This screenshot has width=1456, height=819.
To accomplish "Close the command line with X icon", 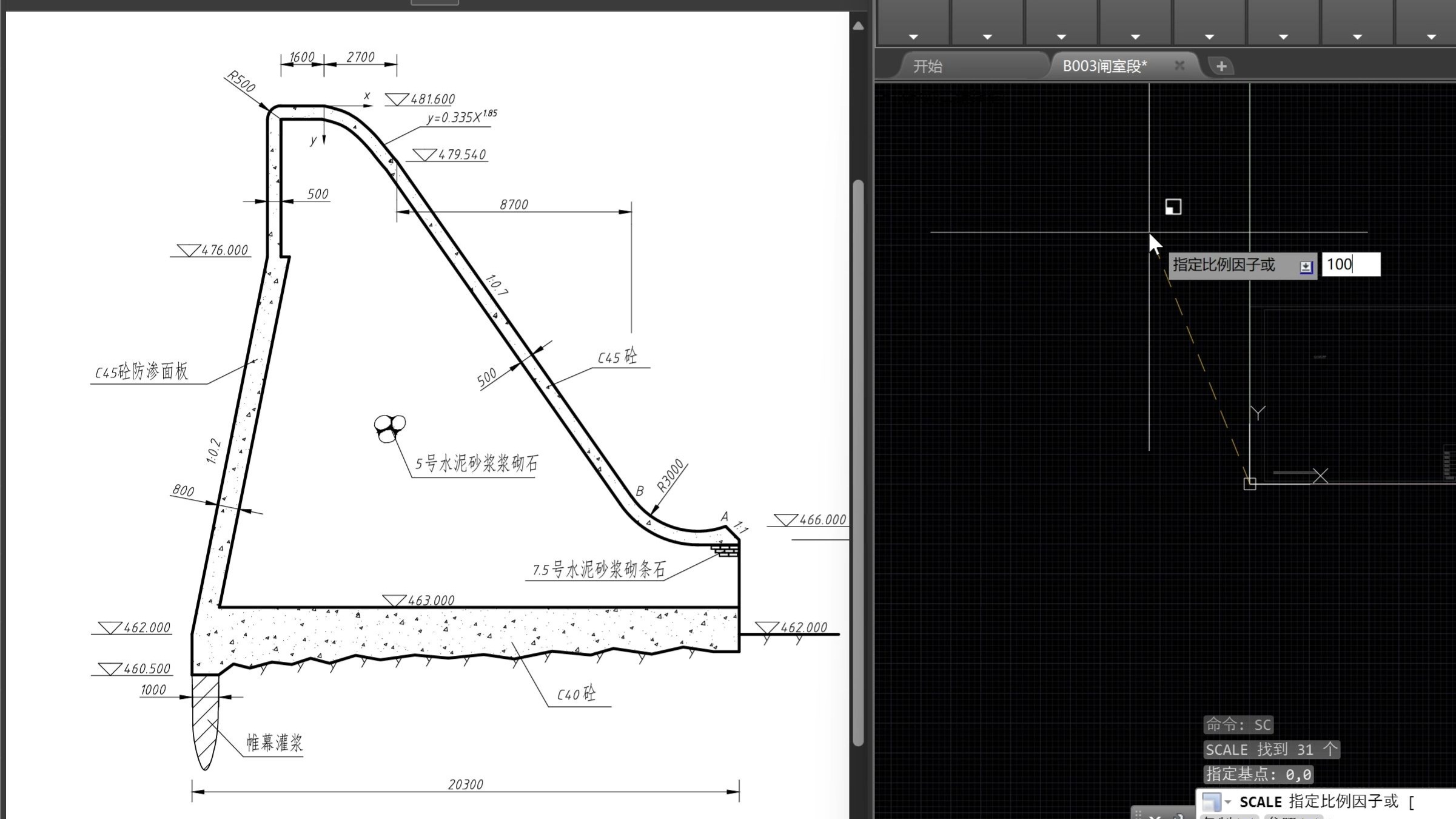I will coord(1155,817).
